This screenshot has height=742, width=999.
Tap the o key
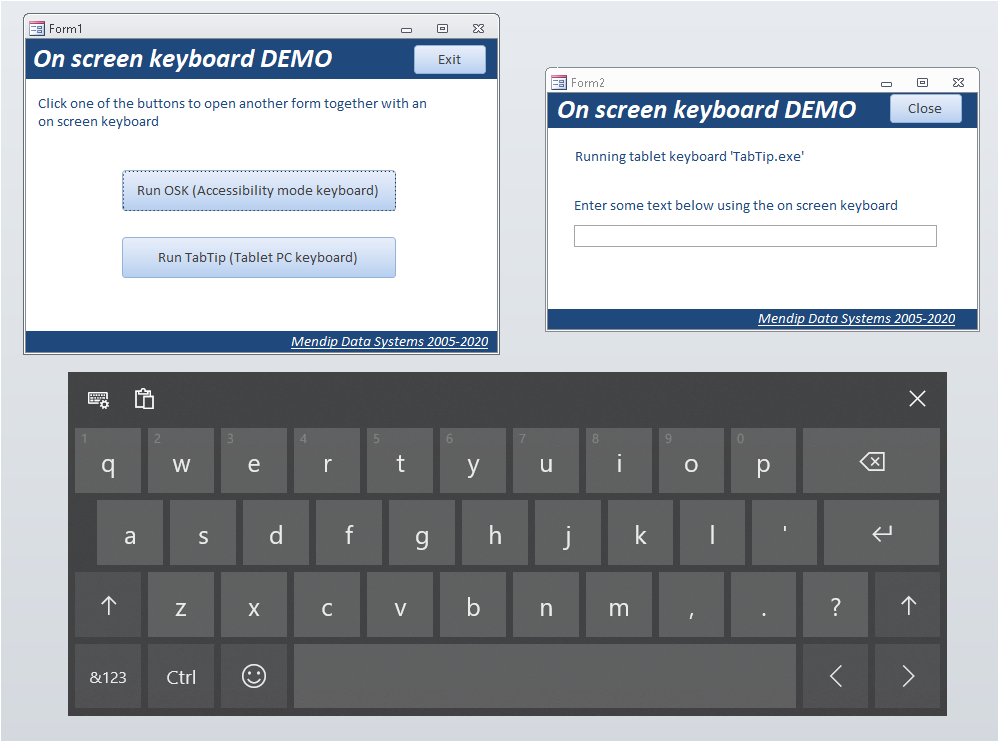click(x=691, y=460)
